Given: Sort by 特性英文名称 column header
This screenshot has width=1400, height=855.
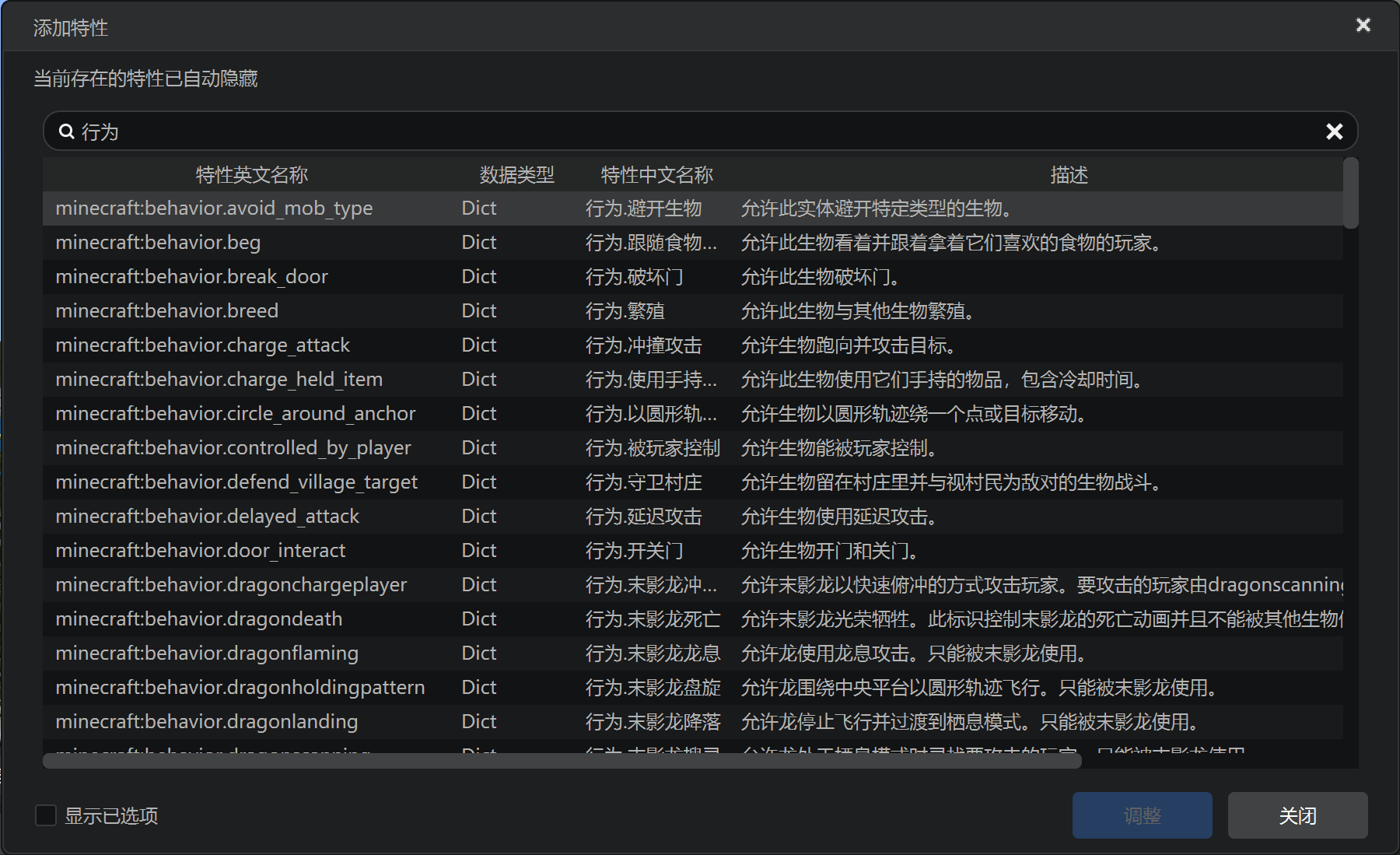Looking at the screenshot, I should coord(252,175).
